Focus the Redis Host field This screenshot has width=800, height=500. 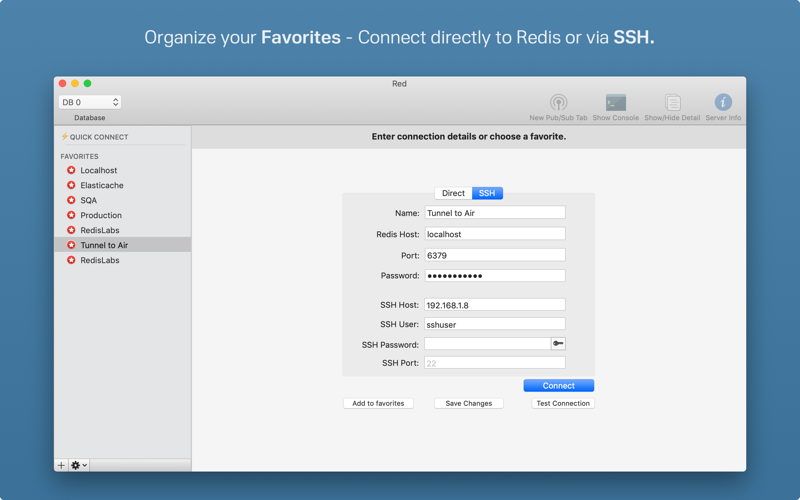[x=495, y=234]
